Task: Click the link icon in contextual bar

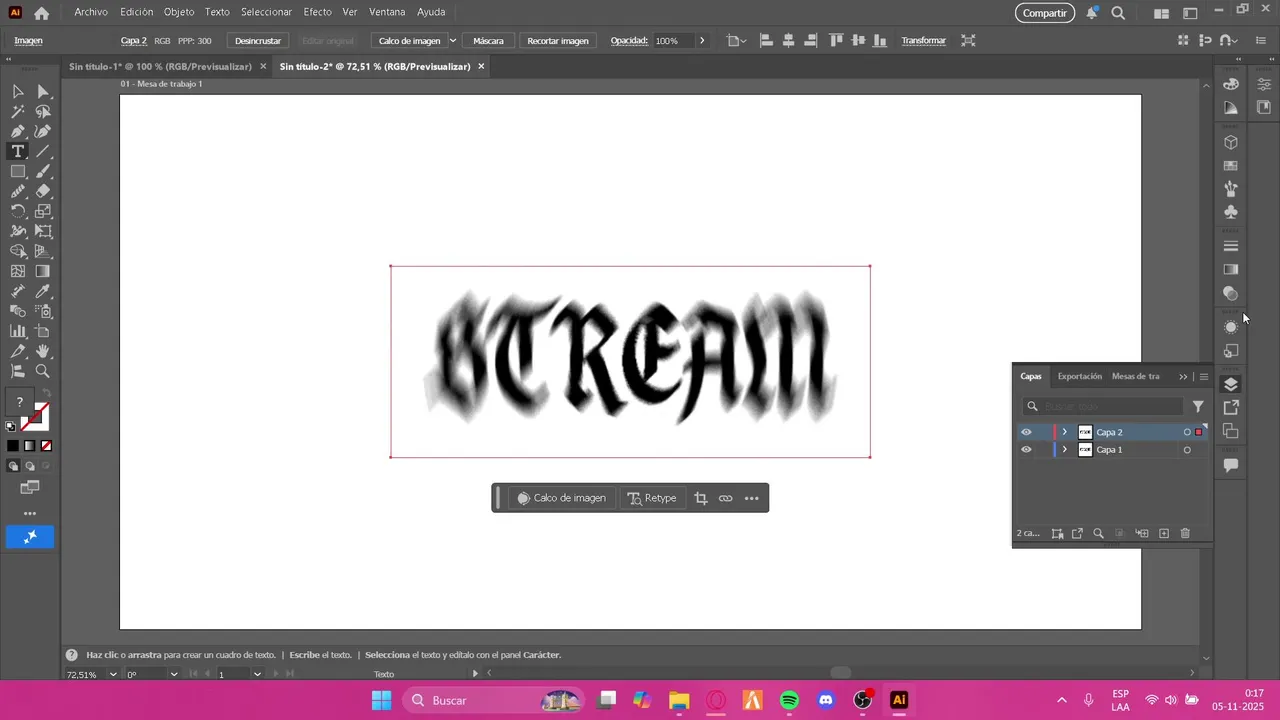Action: 726,498
